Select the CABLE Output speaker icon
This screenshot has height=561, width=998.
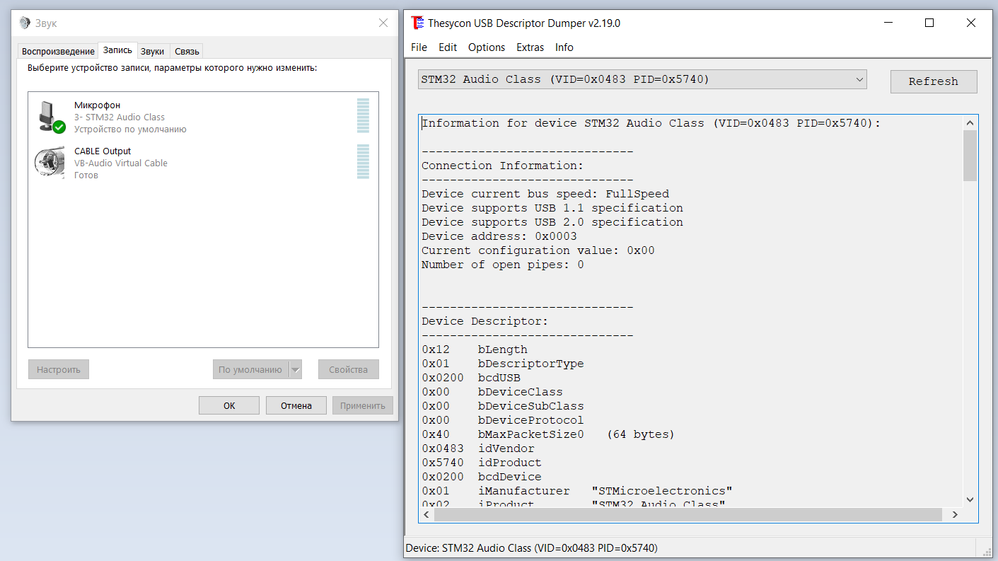pyautogui.click(x=50, y=162)
